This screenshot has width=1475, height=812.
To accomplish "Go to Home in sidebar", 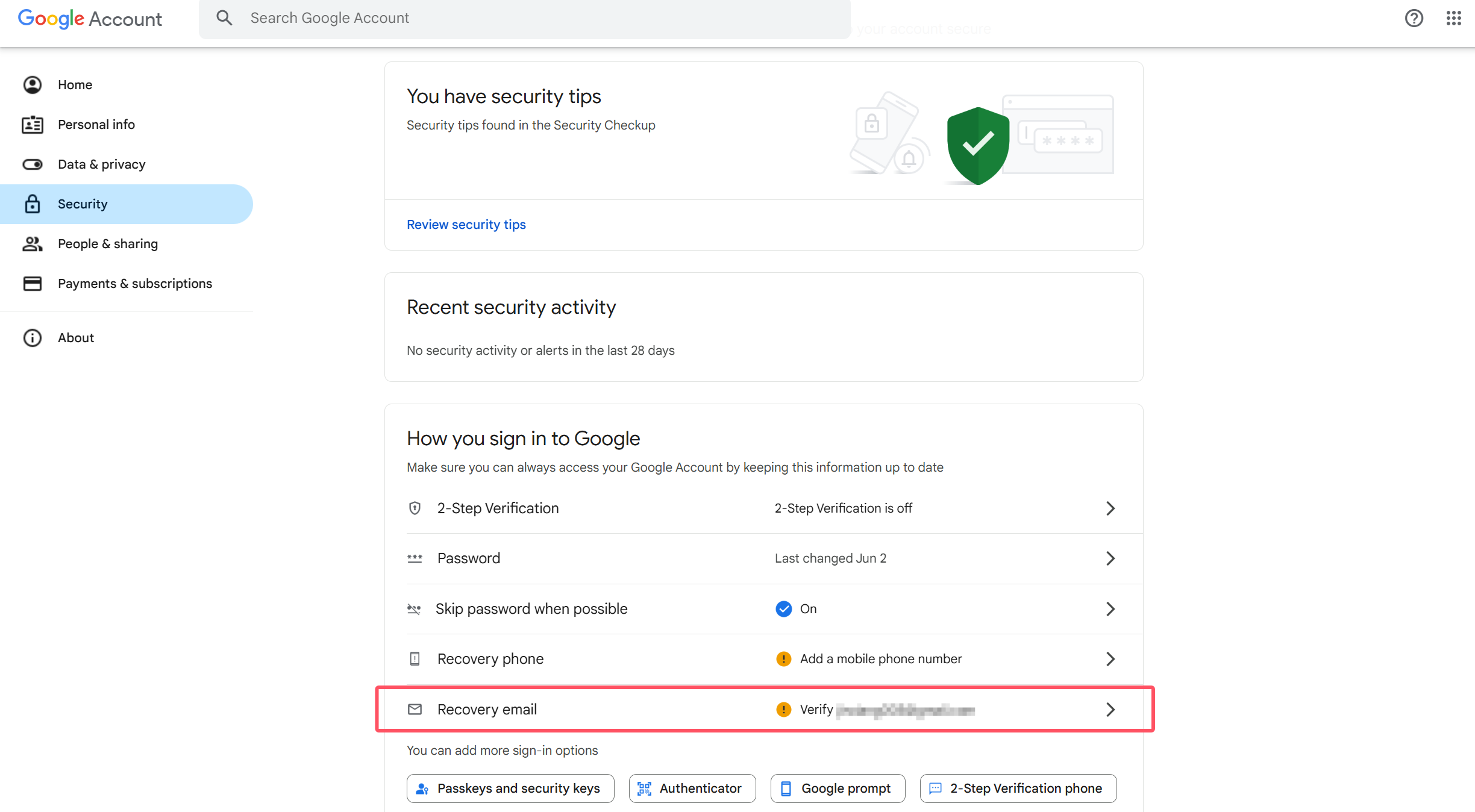I will click(x=127, y=85).
